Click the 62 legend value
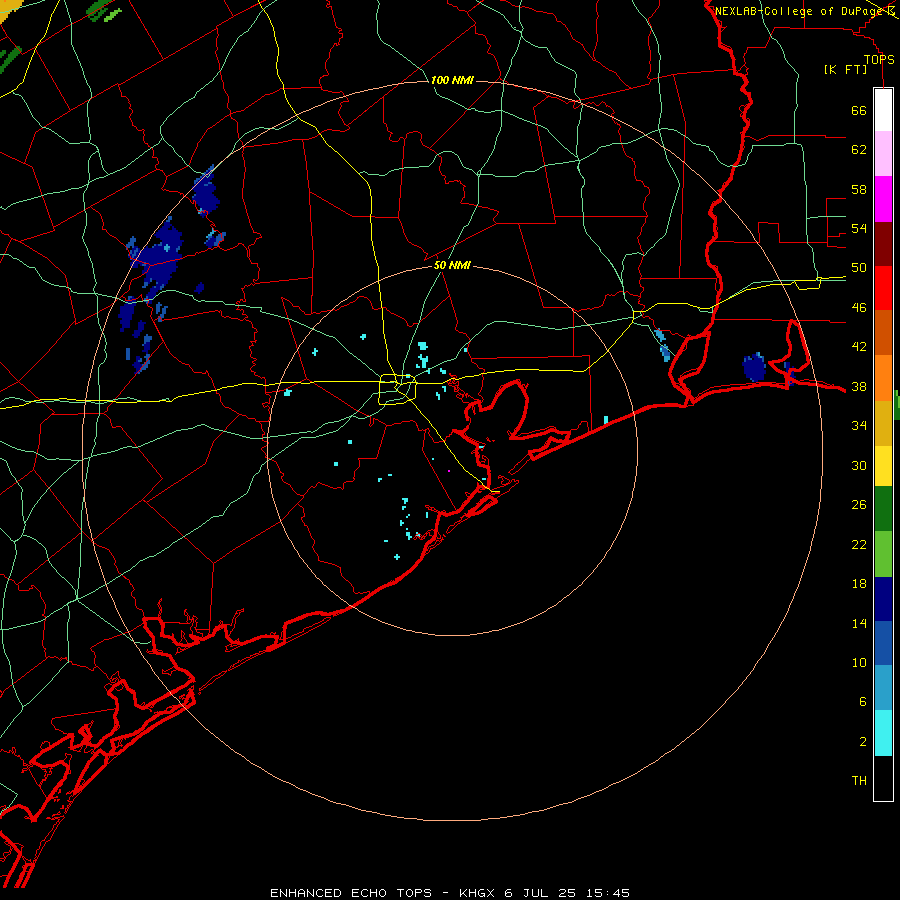Screen dimensions: 900x900 click(859, 150)
